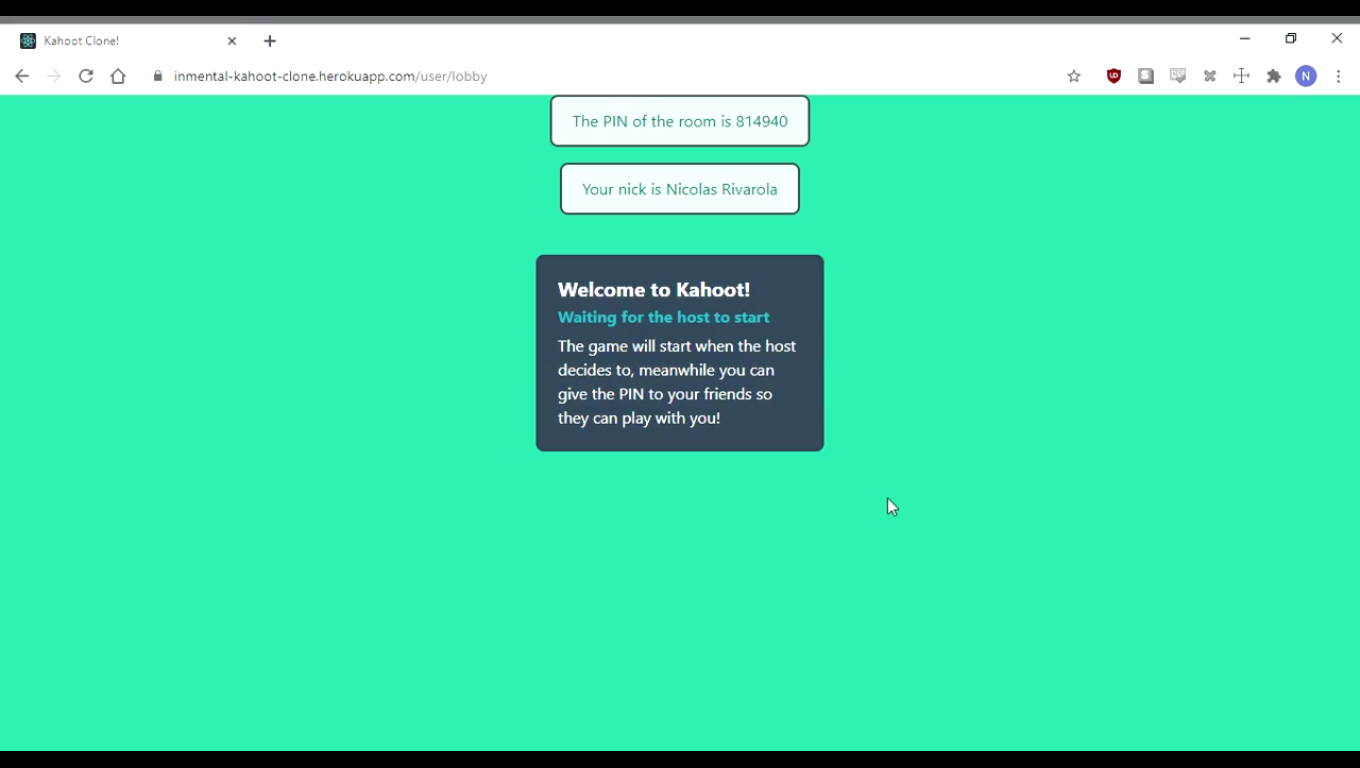Click the game will start paragraph
1360x768 pixels.
click(x=677, y=382)
